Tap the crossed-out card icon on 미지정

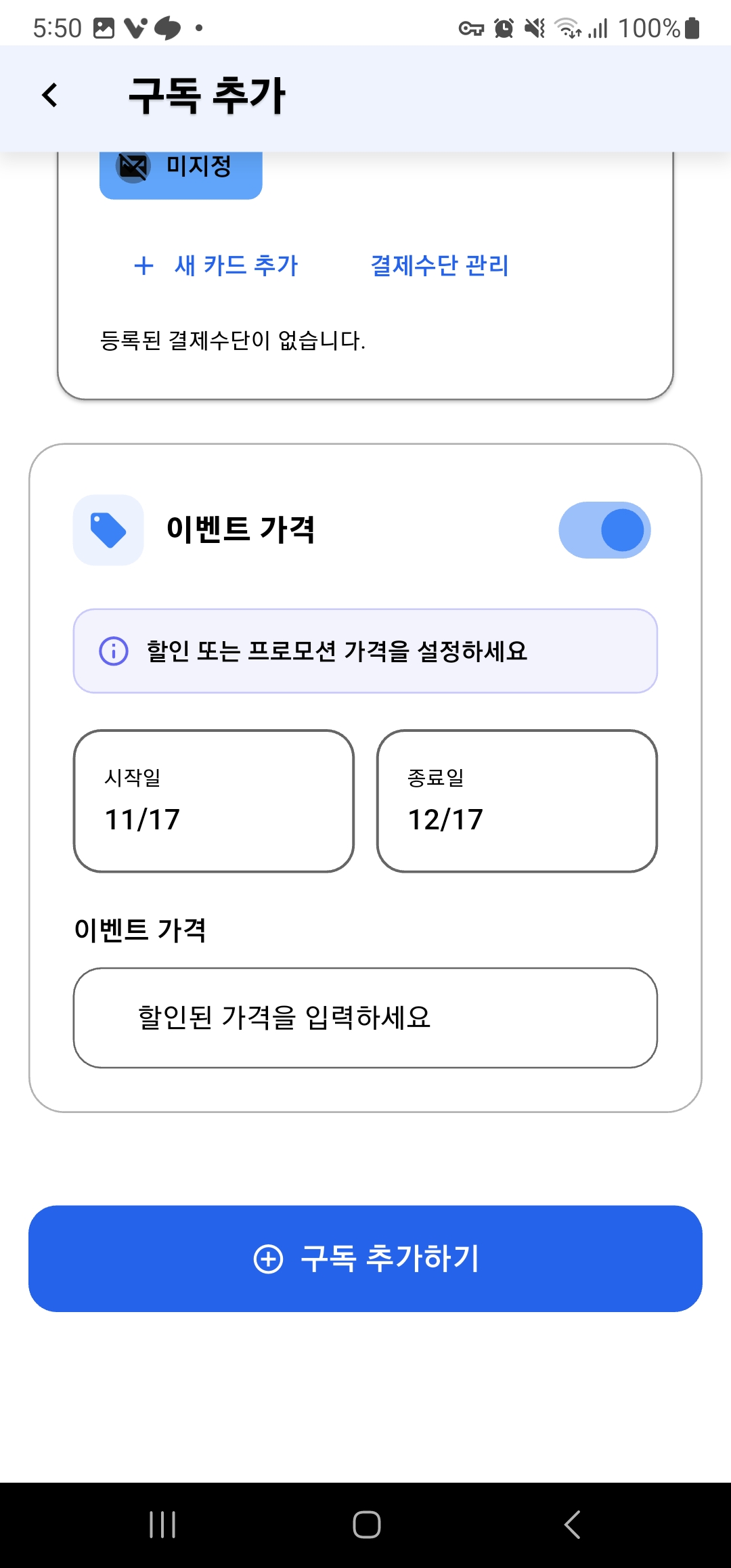pos(133,167)
